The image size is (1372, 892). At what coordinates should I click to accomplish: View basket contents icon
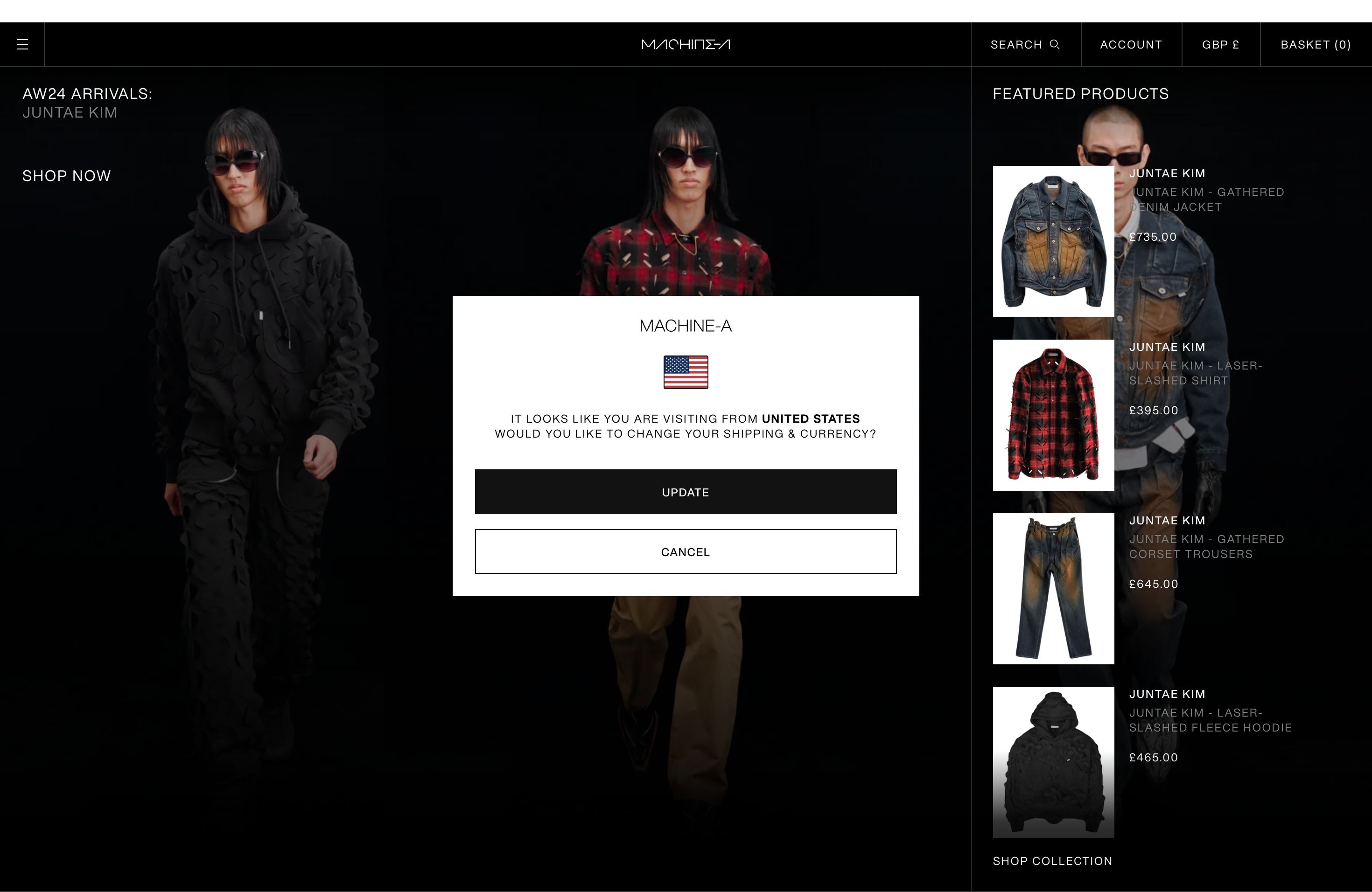tap(1316, 44)
